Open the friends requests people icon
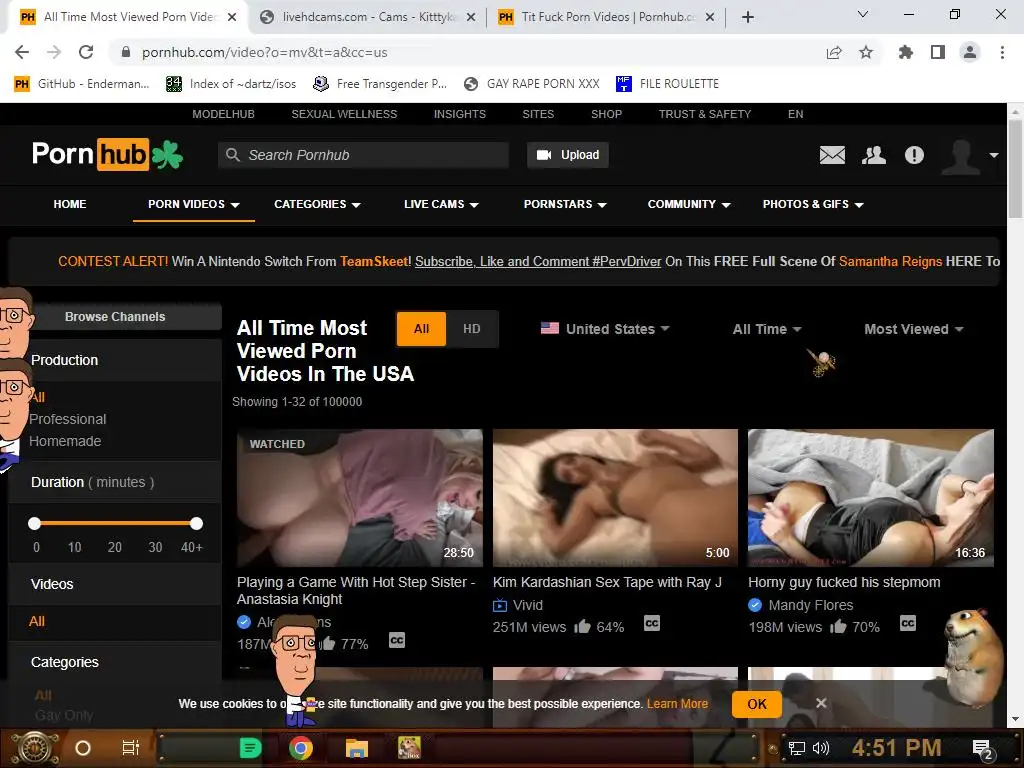 [874, 155]
